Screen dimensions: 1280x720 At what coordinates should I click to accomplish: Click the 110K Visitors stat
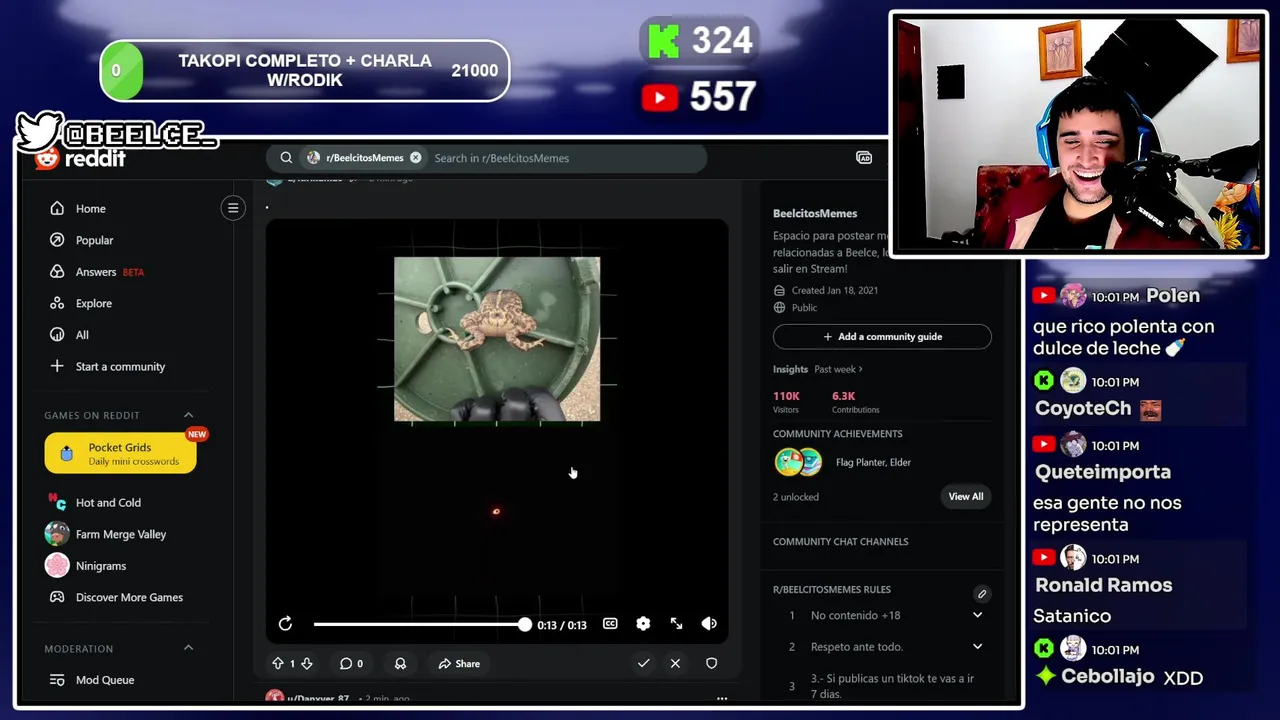pos(786,402)
